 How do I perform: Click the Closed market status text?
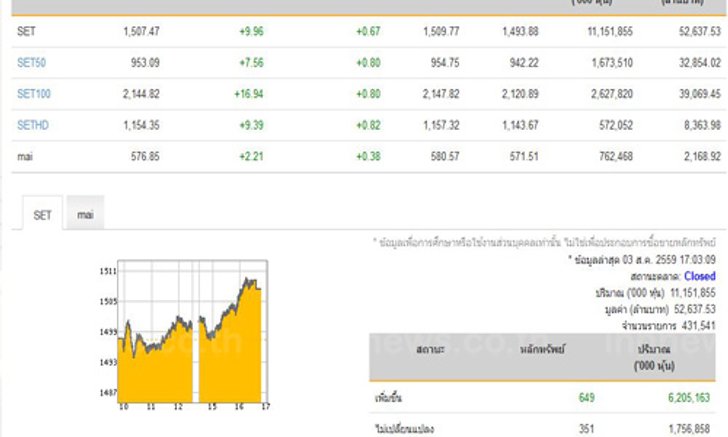(699, 276)
